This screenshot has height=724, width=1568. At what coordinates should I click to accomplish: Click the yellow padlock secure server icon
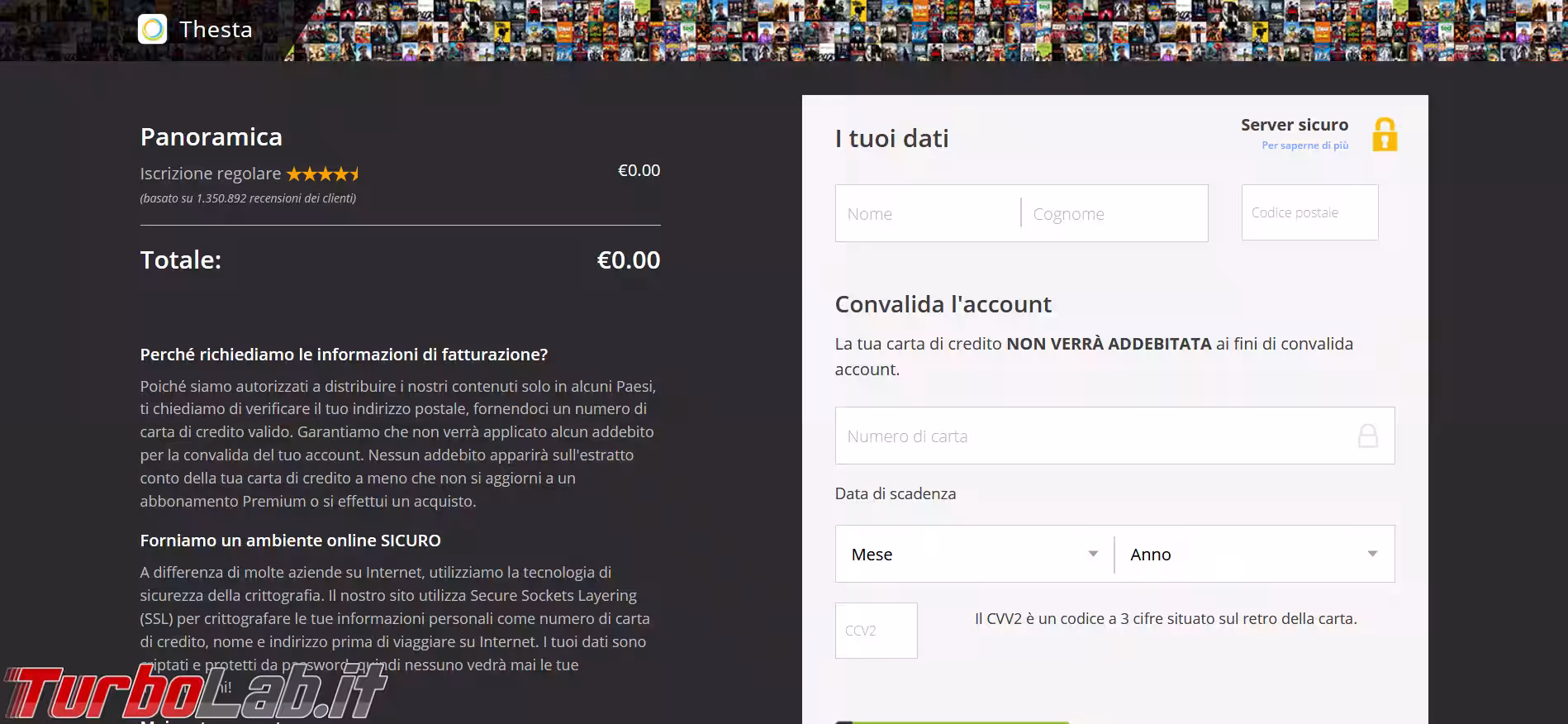[x=1385, y=135]
